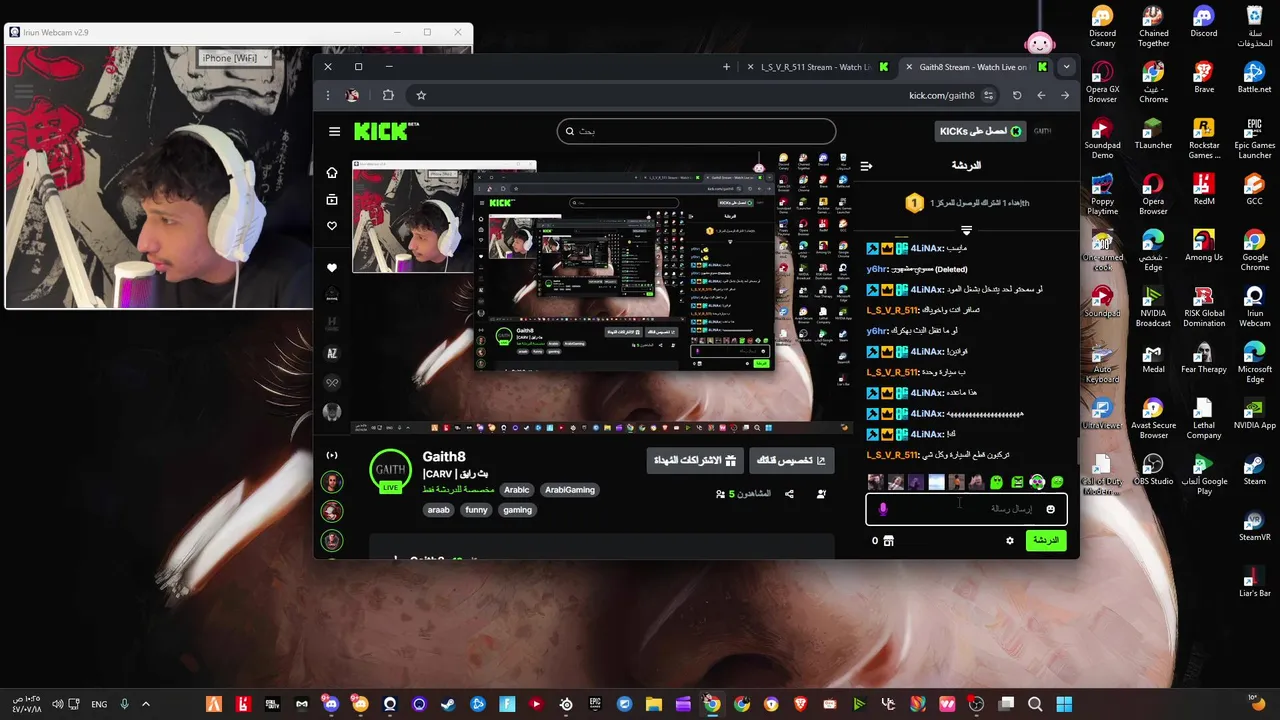Click the filled heart icon in sidebar

click(x=332, y=267)
